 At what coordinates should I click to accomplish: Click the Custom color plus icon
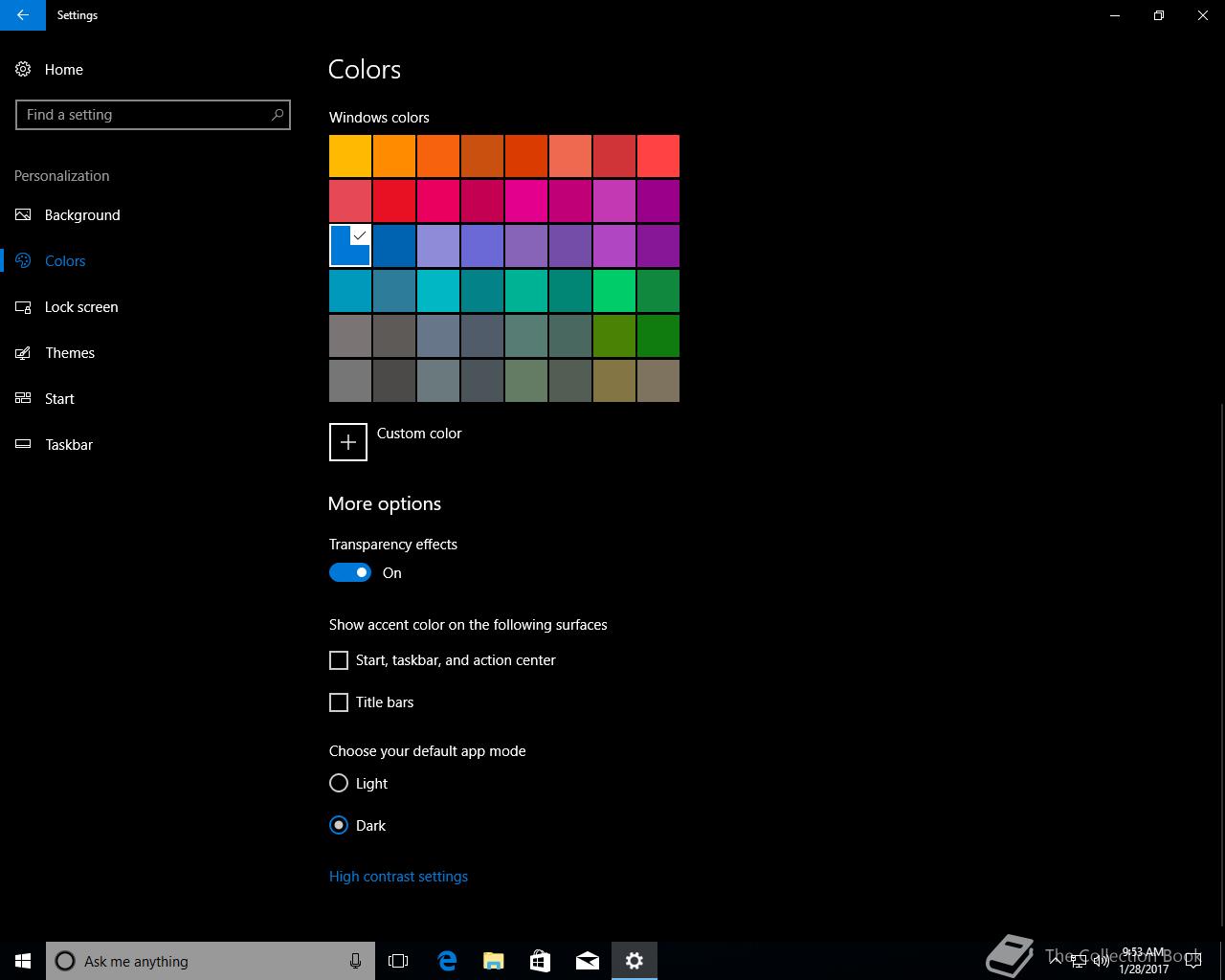348,442
